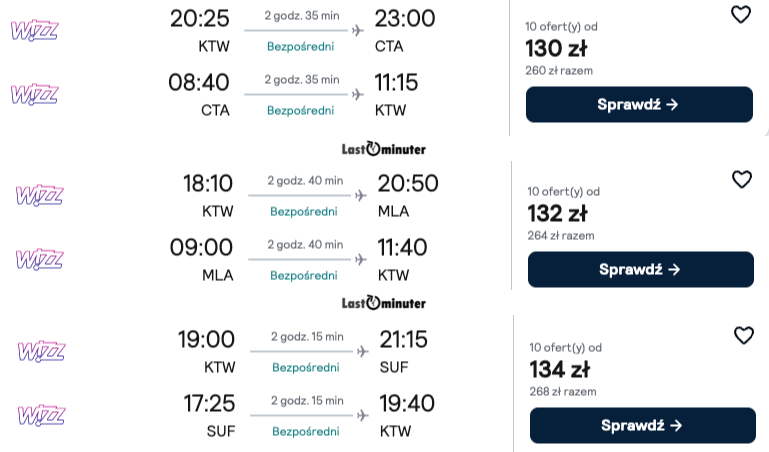Click the 264 zł razem total
769x452 pixels.
(561, 236)
